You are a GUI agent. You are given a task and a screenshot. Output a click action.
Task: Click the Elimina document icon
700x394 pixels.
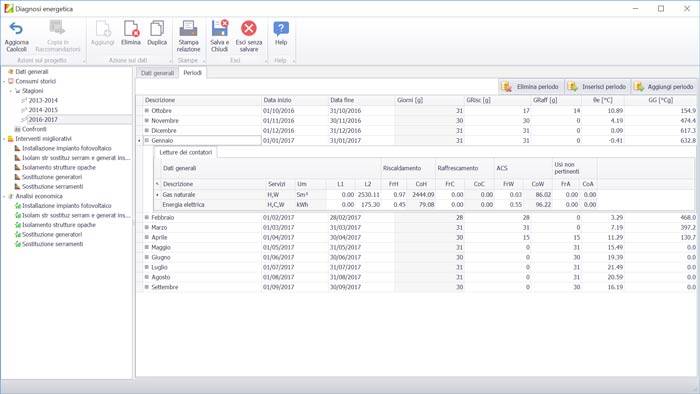tap(131, 29)
